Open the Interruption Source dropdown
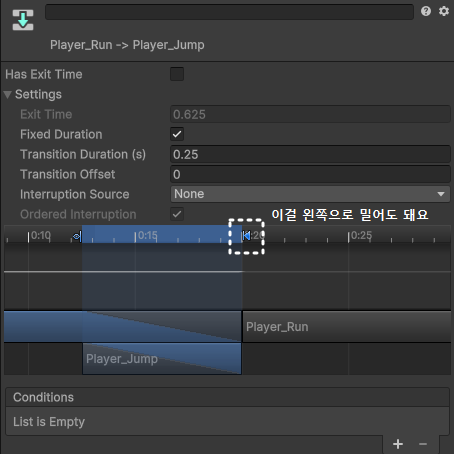Viewport: 454px width, 454px height. [310, 194]
